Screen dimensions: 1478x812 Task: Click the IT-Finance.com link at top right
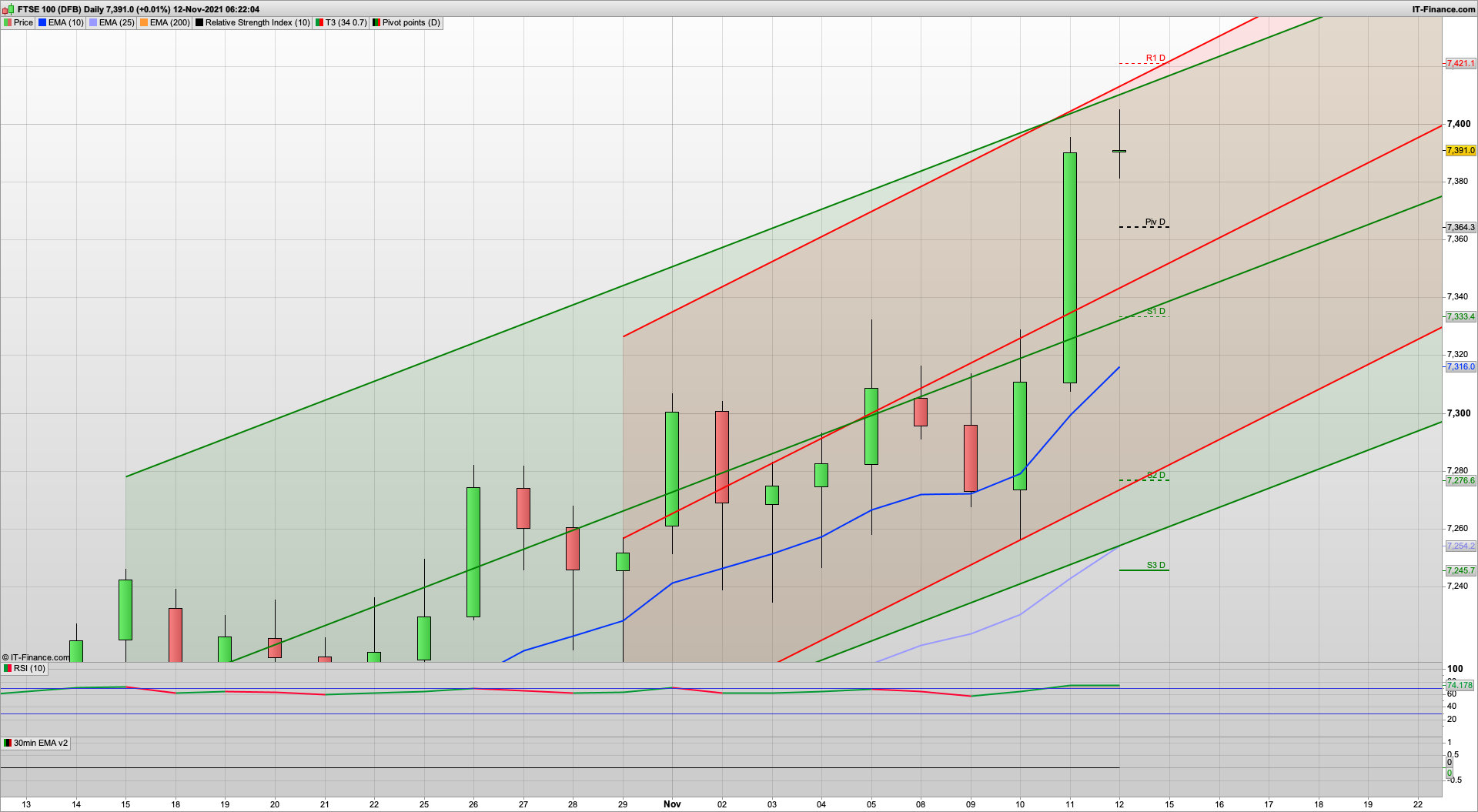(1443, 9)
